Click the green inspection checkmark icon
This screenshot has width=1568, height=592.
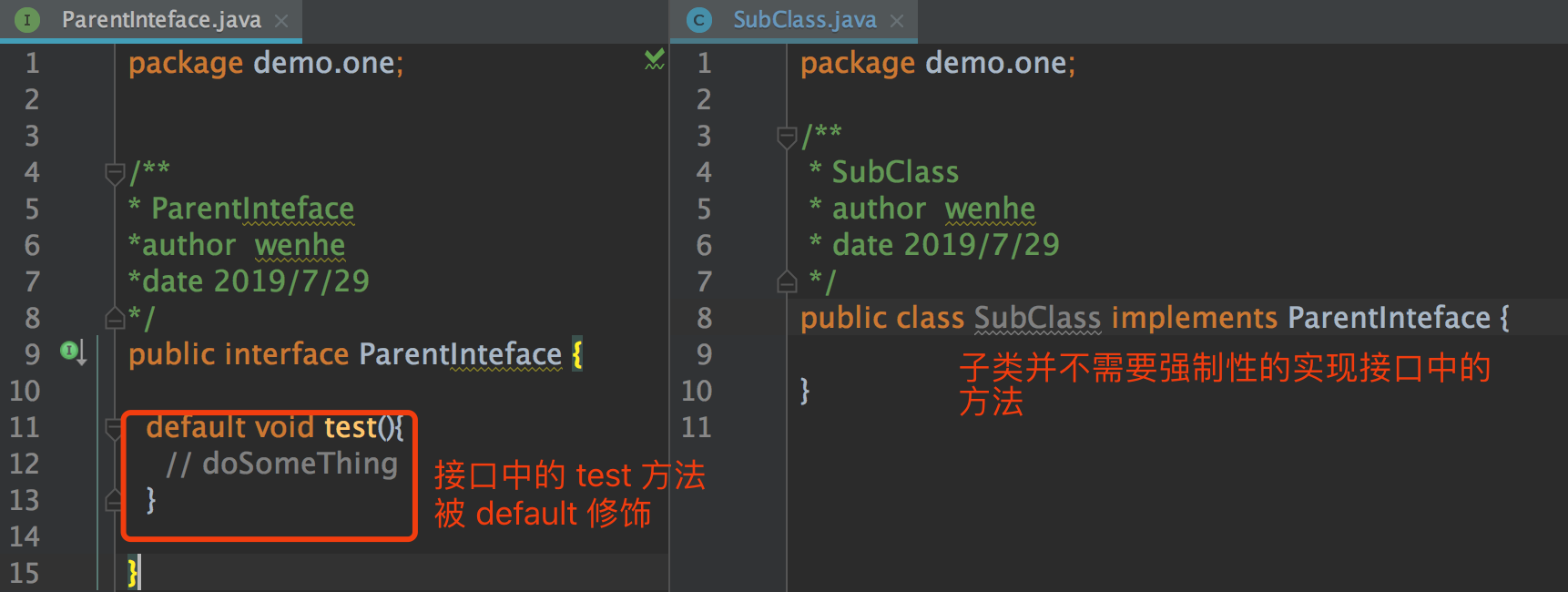click(654, 60)
